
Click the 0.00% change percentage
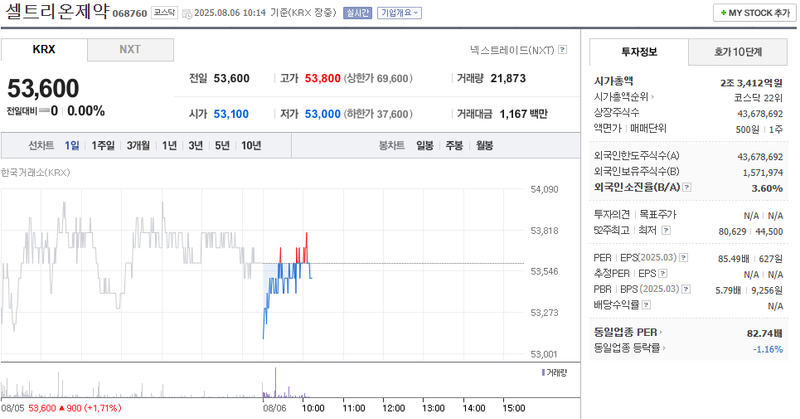tap(86, 111)
